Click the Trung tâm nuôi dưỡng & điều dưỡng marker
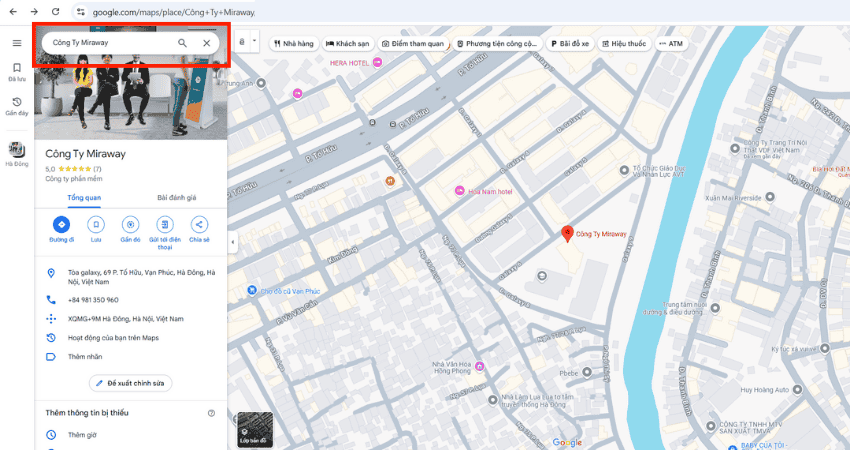850x450 pixels. pos(716,308)
